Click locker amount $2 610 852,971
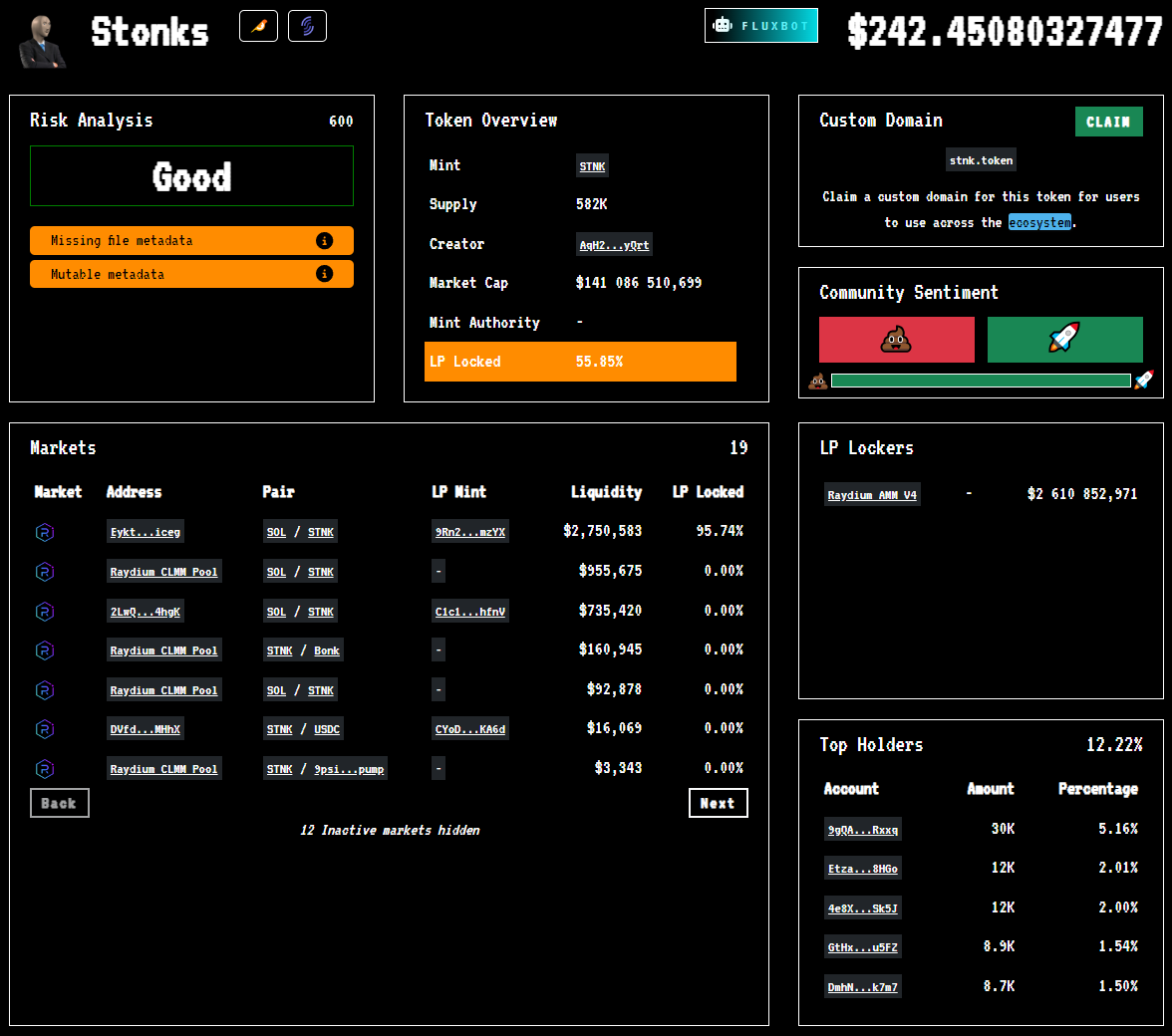 pyautogui.click(x=1082, y=494)
